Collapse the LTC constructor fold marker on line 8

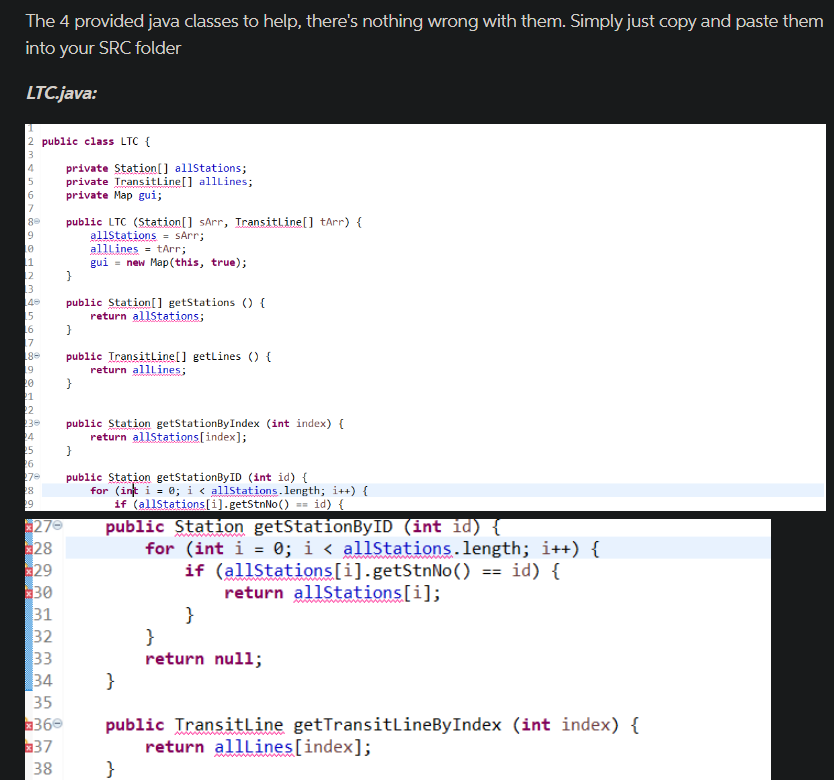click(x=36, y=220)
